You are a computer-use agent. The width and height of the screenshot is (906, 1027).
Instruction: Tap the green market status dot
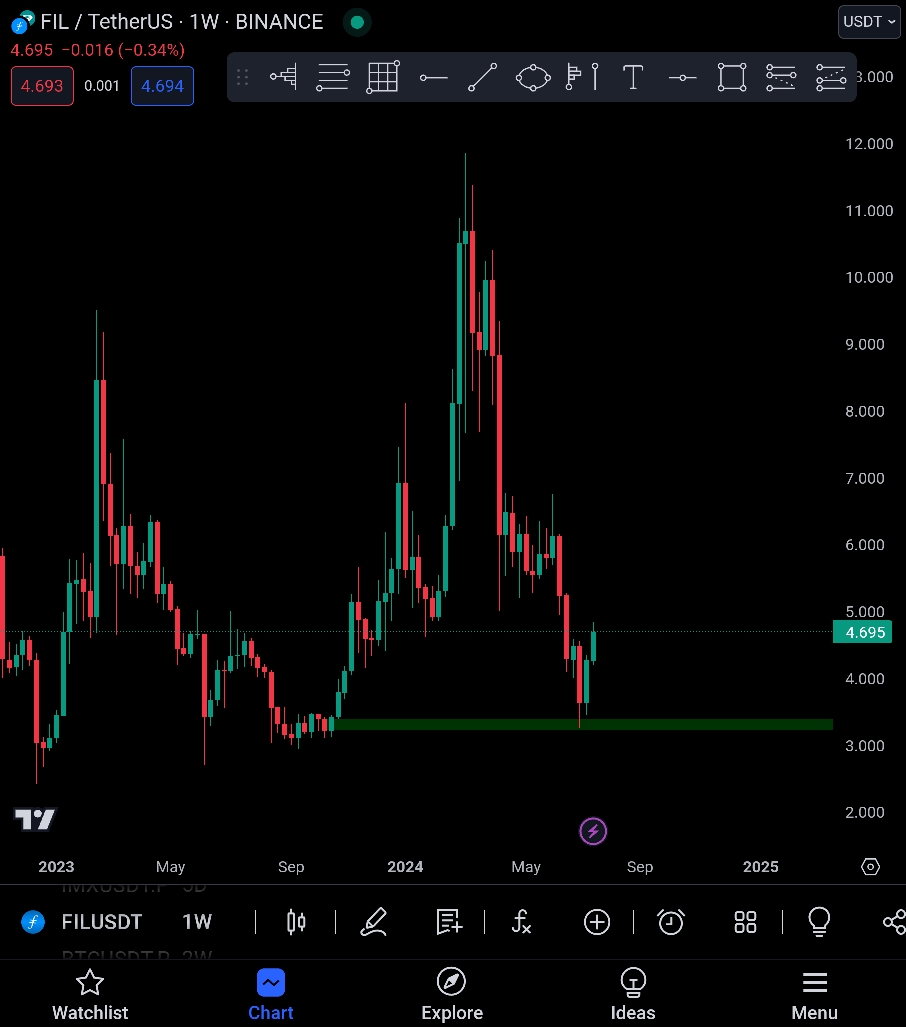(357, 22)
